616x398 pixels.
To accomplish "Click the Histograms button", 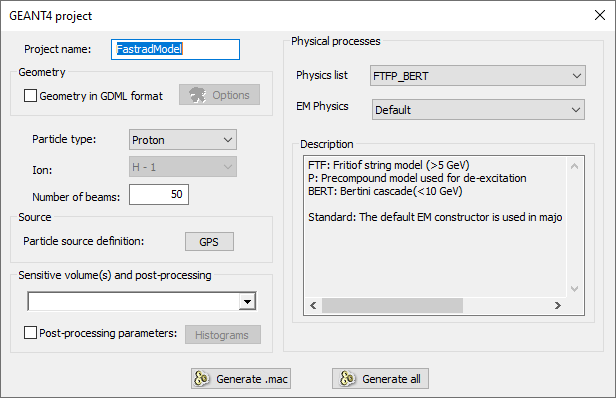I will click(x=223, y=334).
